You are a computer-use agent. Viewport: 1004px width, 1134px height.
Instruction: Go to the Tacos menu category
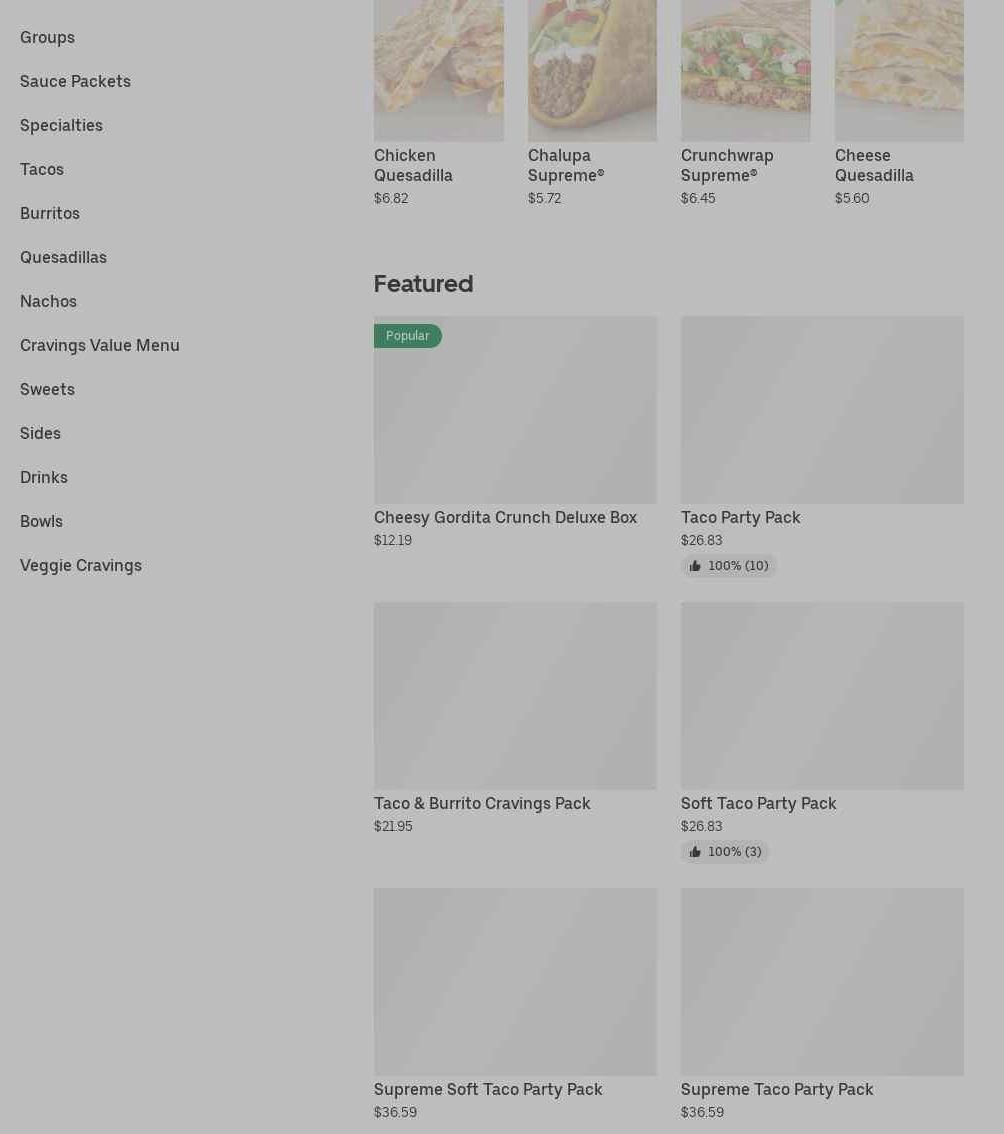click(42, 169)
